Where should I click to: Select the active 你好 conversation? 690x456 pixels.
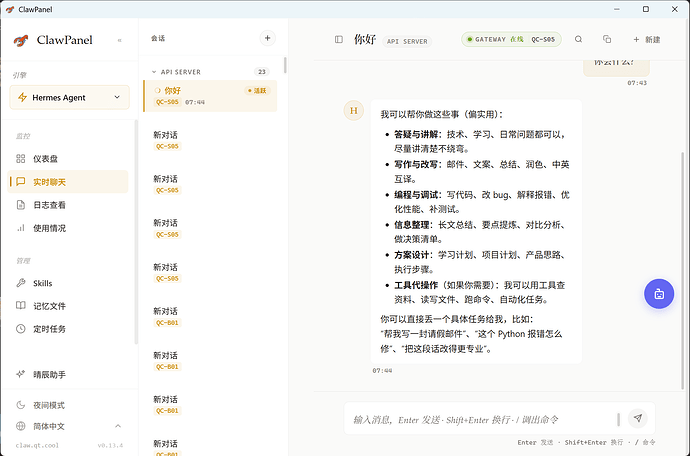click(210, 96)
